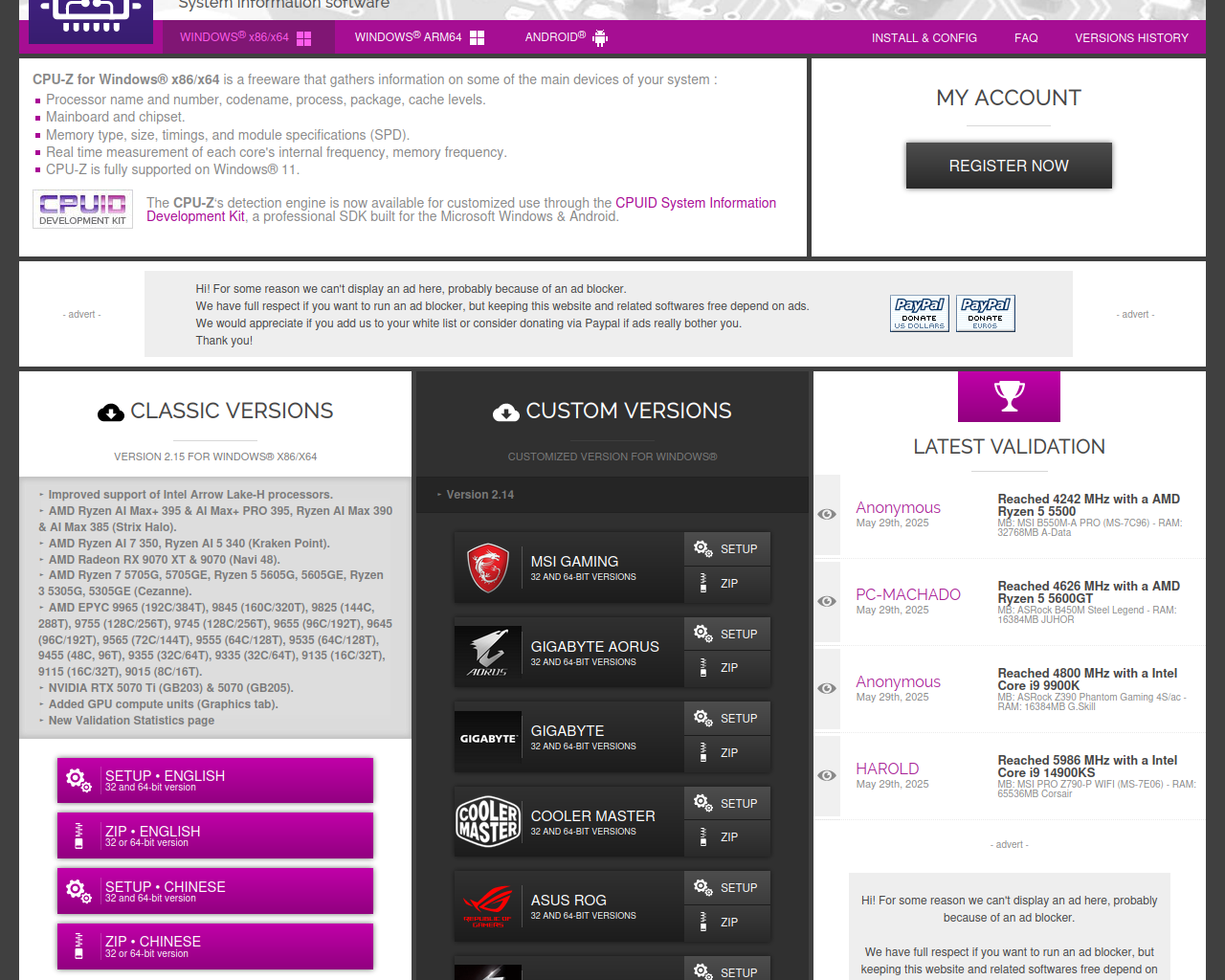Switch to the Windows ARM64 tab

419,37
